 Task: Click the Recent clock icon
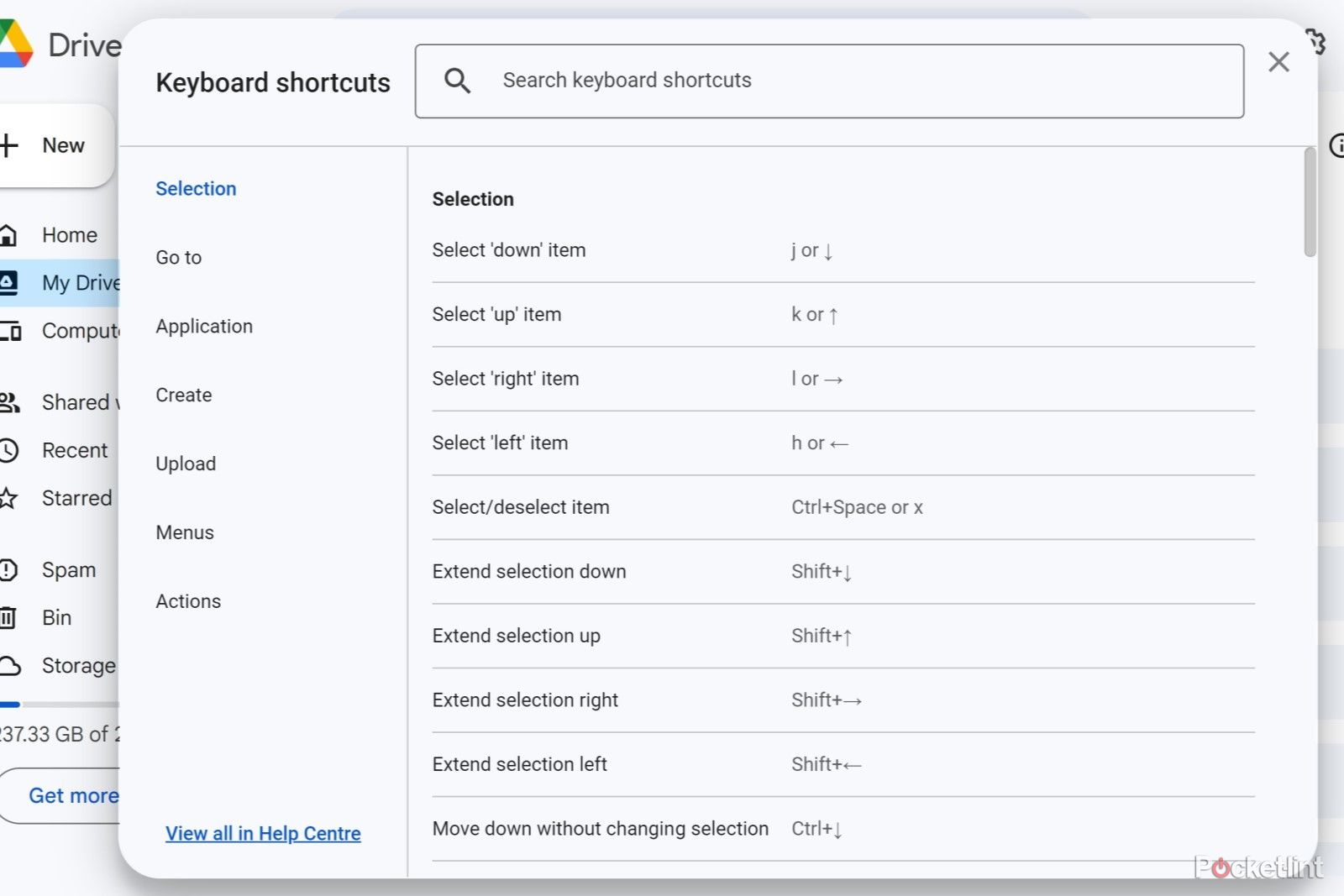pyautogui.click(x=8, y=450)
